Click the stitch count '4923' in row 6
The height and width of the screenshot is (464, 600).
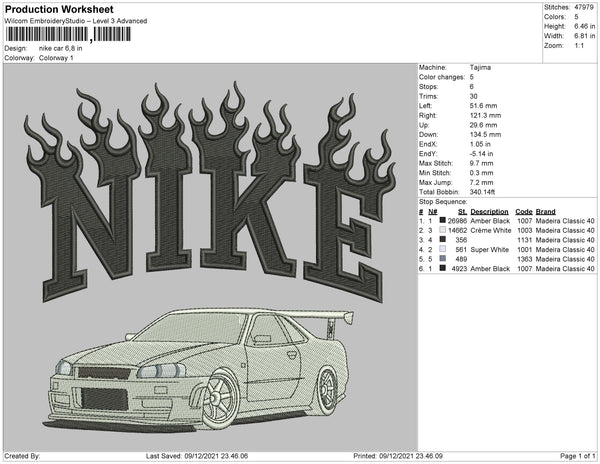coord(459,269)
